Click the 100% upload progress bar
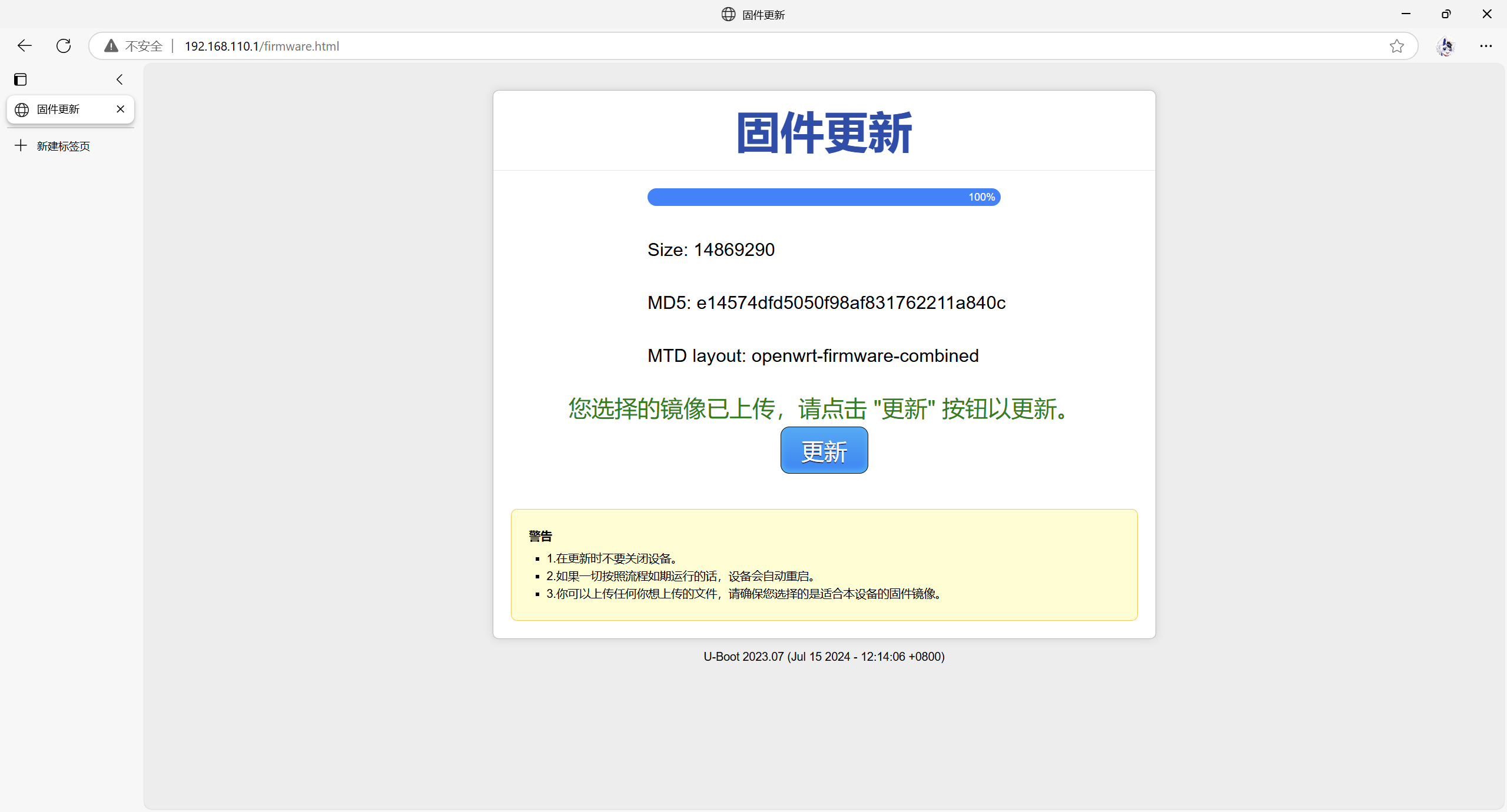 [824, 197]
